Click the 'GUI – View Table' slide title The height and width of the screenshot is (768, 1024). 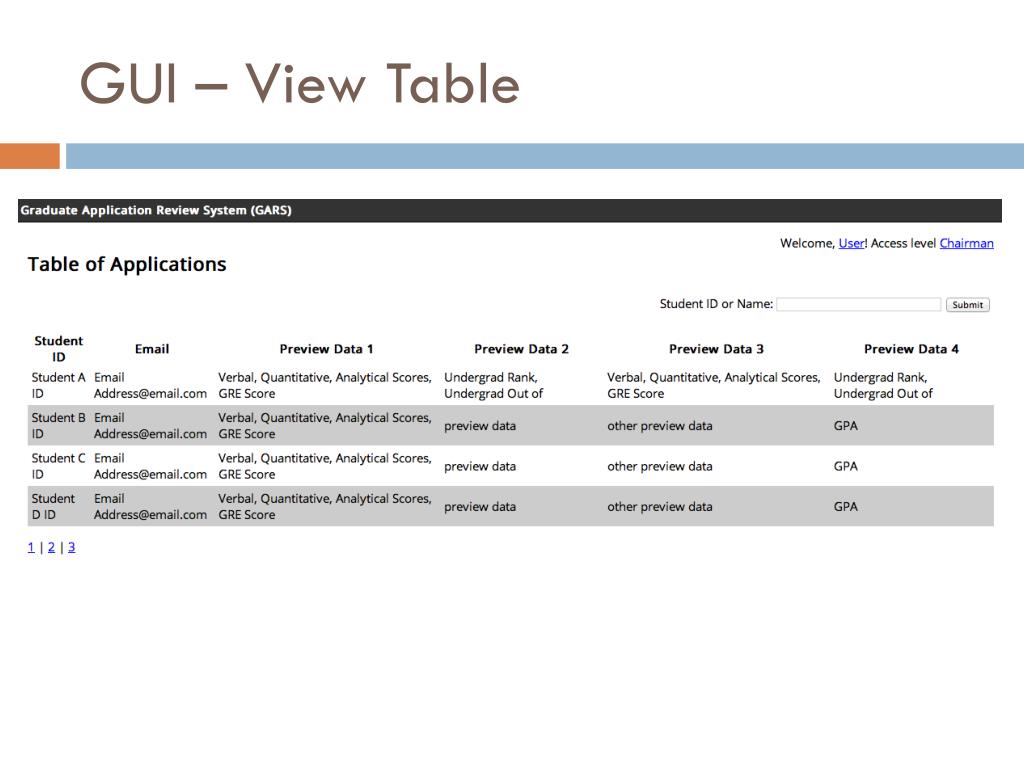(299, 83)
